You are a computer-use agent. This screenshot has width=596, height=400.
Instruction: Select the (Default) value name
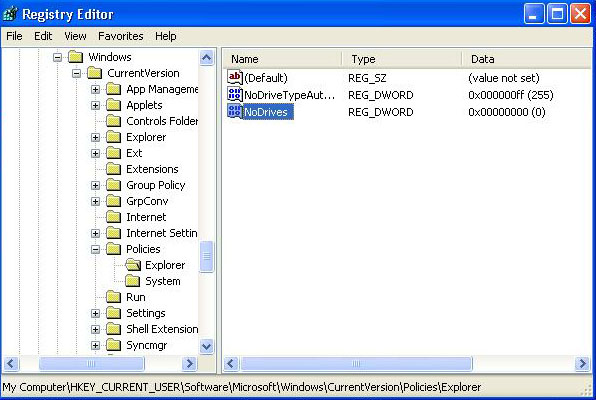point(266,78)
